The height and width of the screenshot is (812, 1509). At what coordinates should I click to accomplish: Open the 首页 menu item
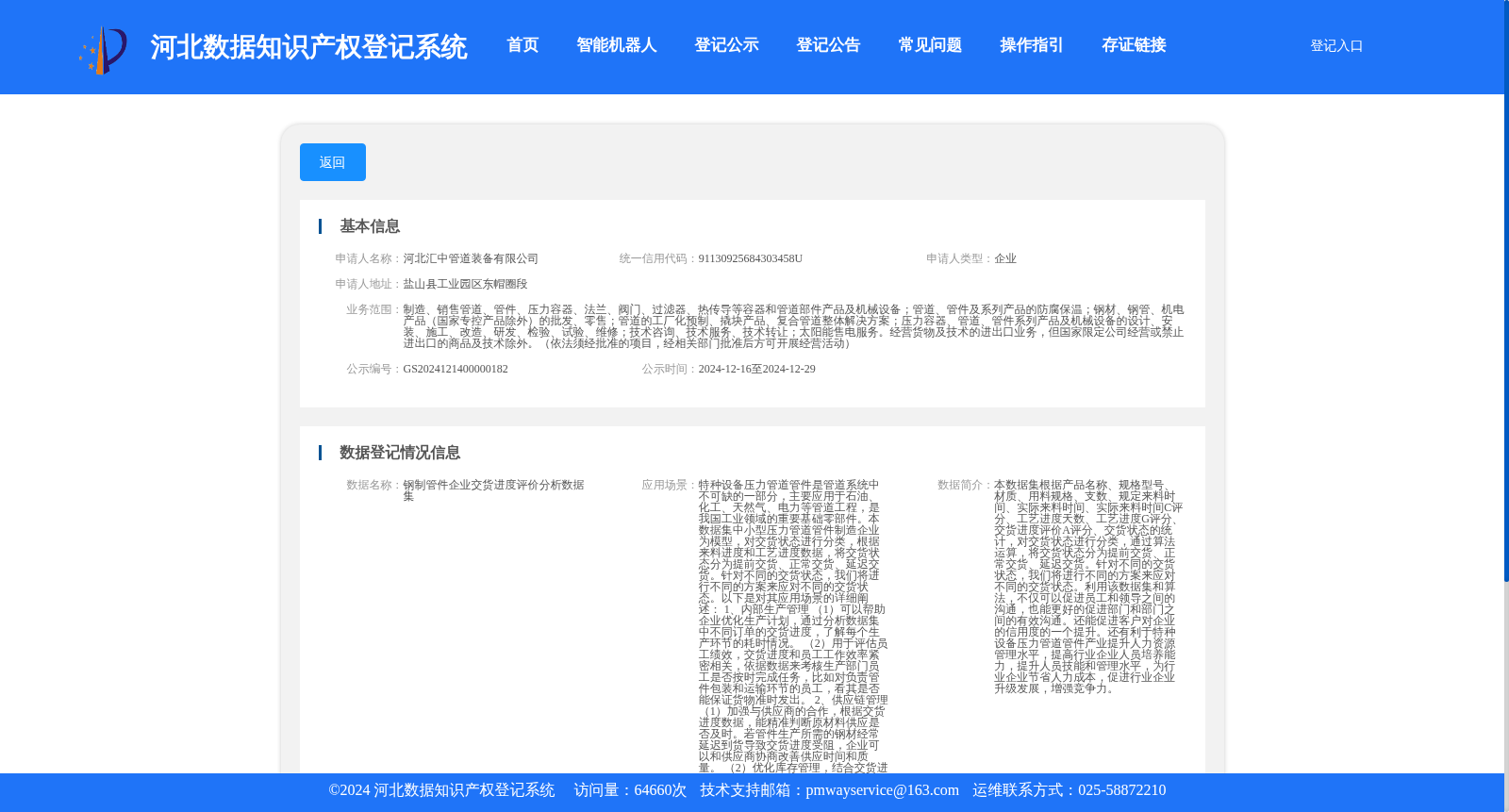(522, 45)
